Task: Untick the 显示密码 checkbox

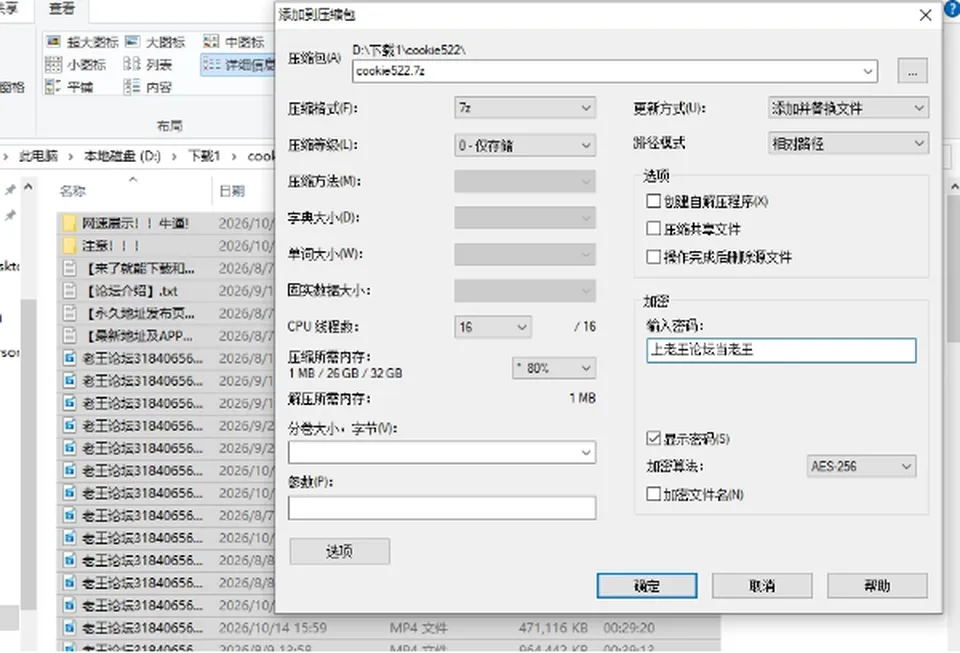Action: point(653,438)
